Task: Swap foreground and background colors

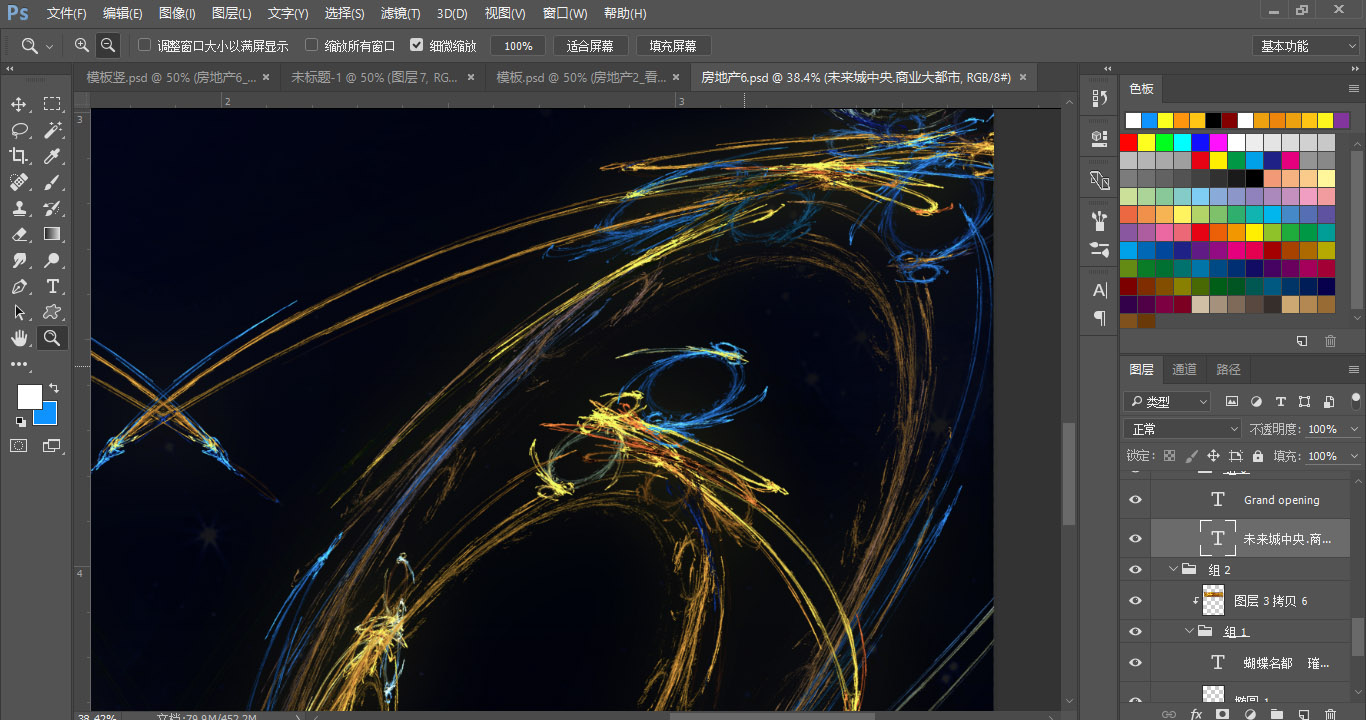Action: coord(54,387)
